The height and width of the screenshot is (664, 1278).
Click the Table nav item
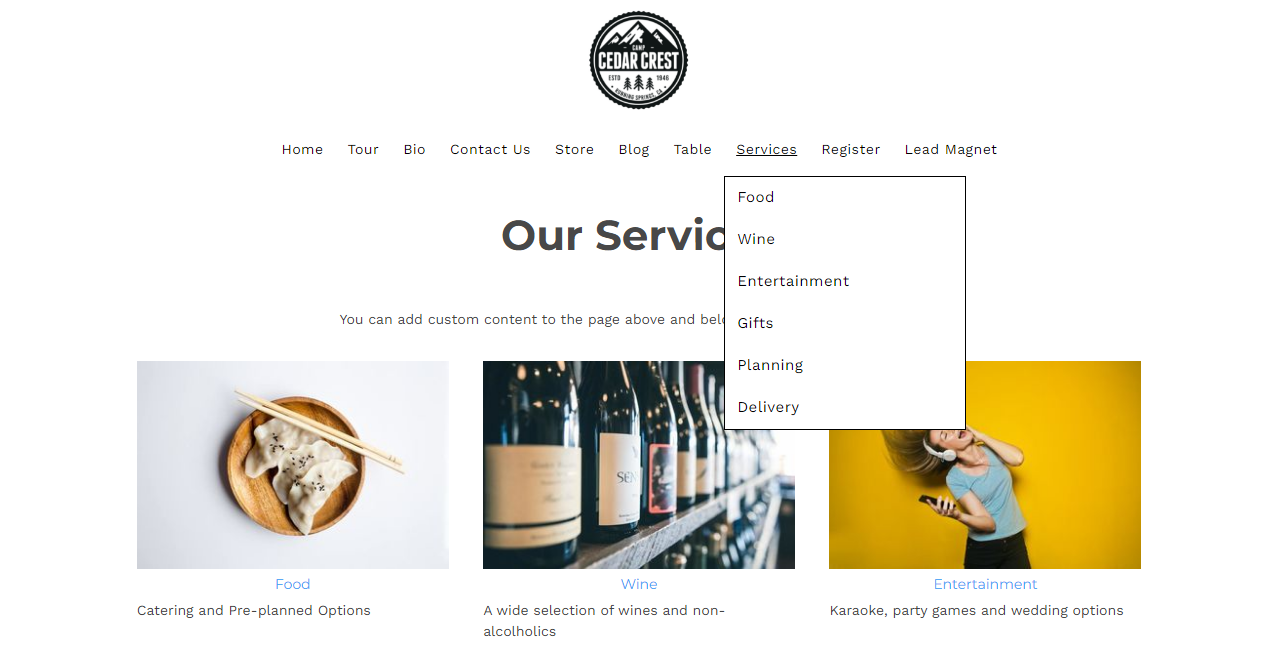[x=692, y=150]
